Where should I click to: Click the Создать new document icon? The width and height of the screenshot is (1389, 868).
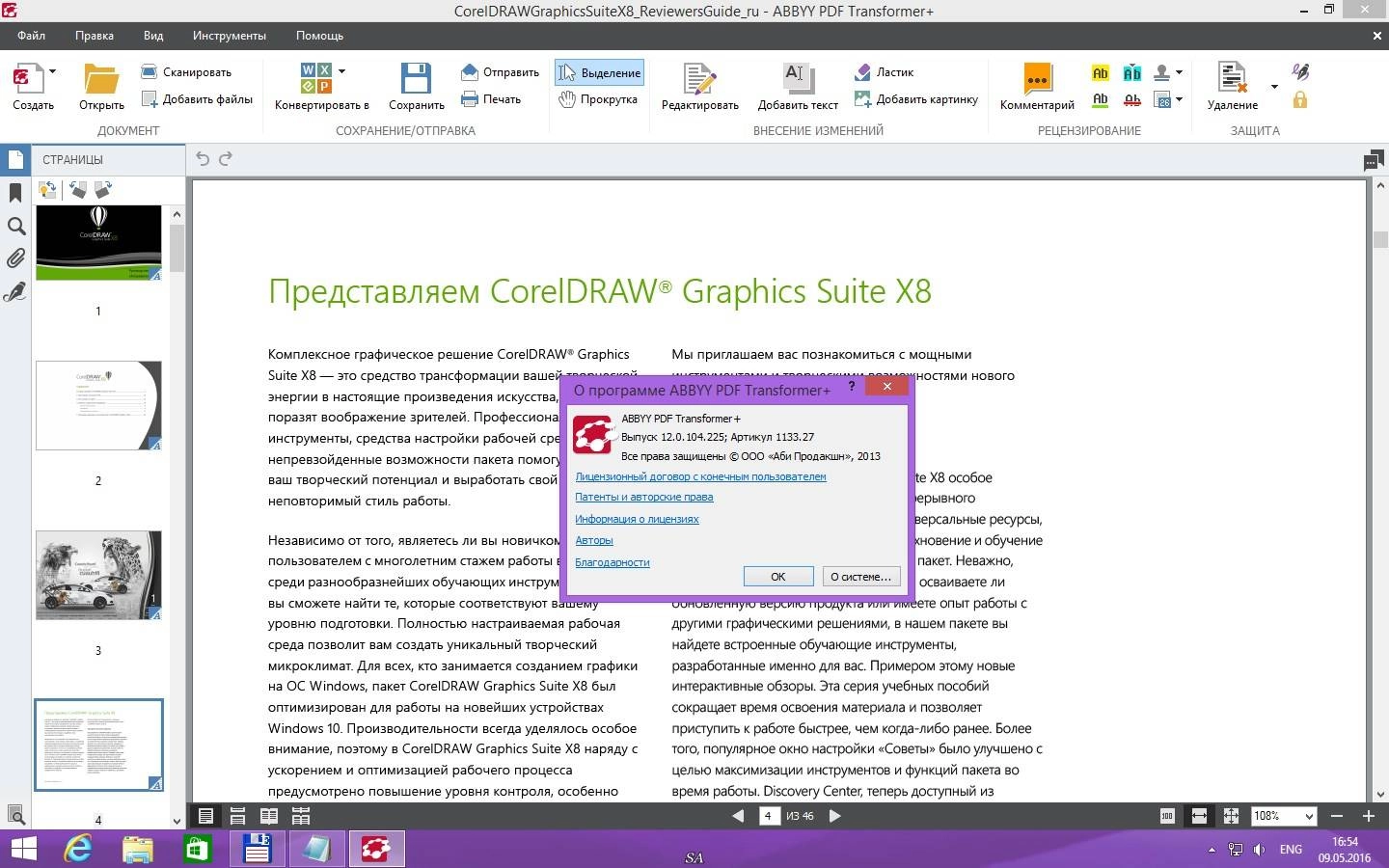[27, 78]
